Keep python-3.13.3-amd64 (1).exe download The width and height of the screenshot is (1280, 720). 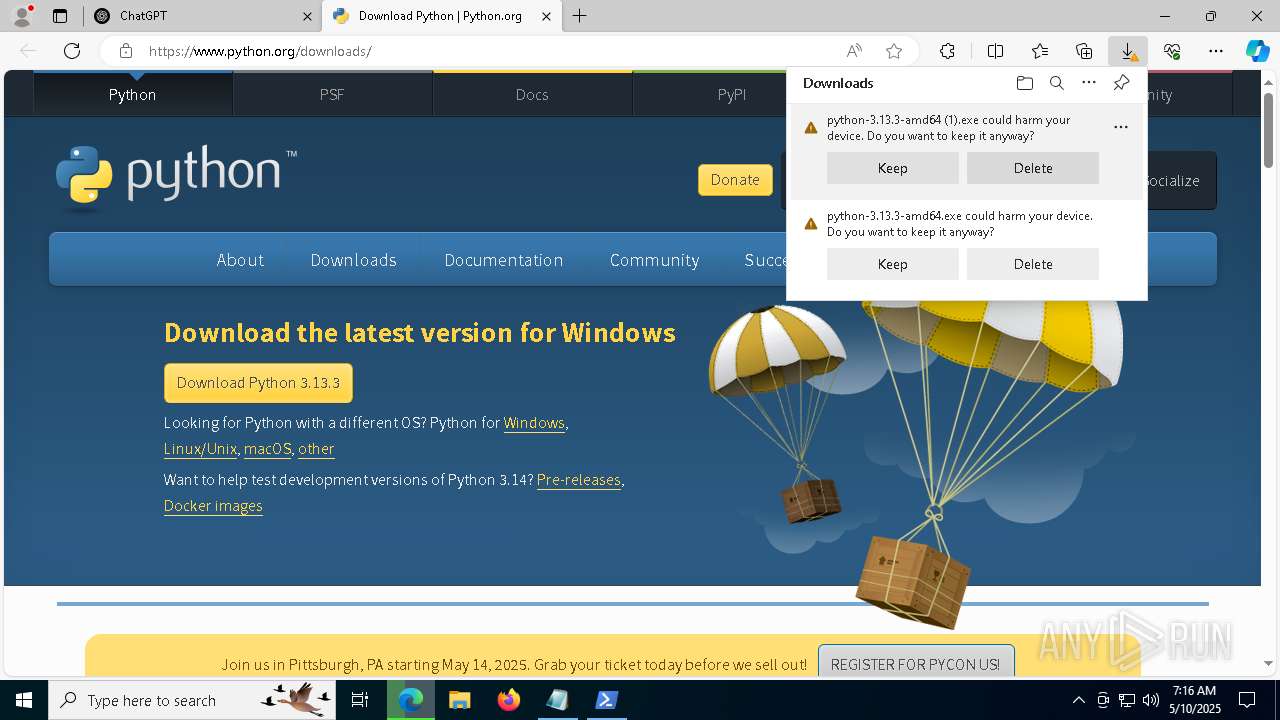(892, 168)
